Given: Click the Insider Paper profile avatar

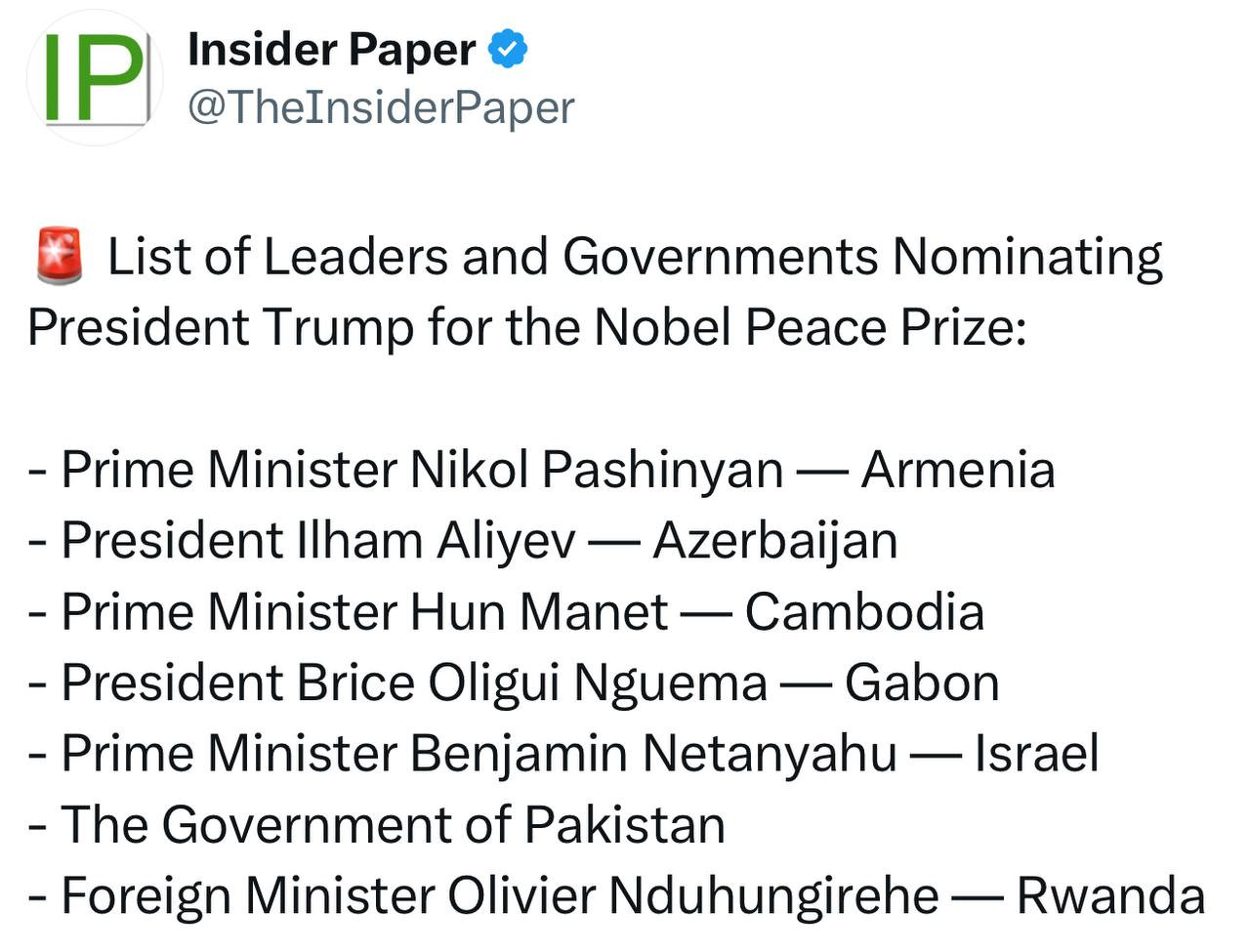Looking at the screenshot, I should 93,78.
